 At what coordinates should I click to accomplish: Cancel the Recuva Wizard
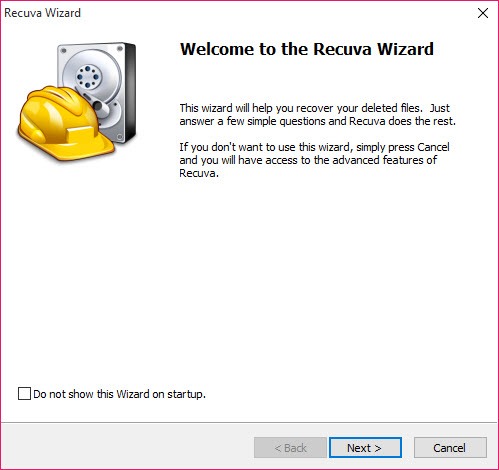[450, 448]
